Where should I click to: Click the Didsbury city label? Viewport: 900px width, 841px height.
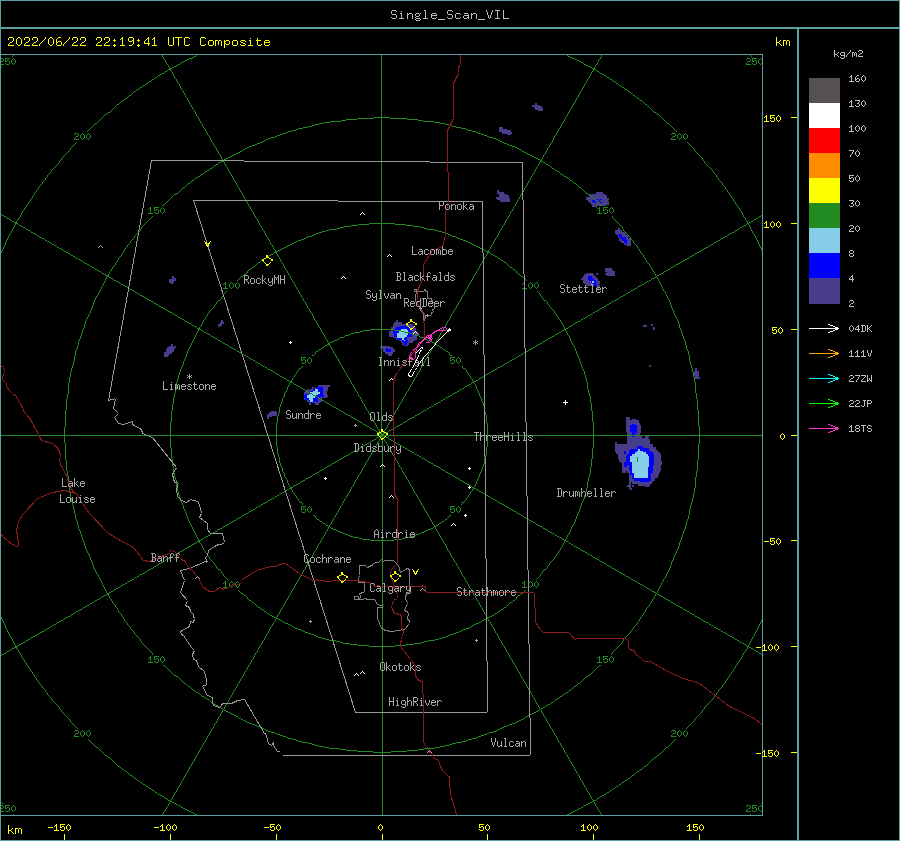[x=377, y=448]
